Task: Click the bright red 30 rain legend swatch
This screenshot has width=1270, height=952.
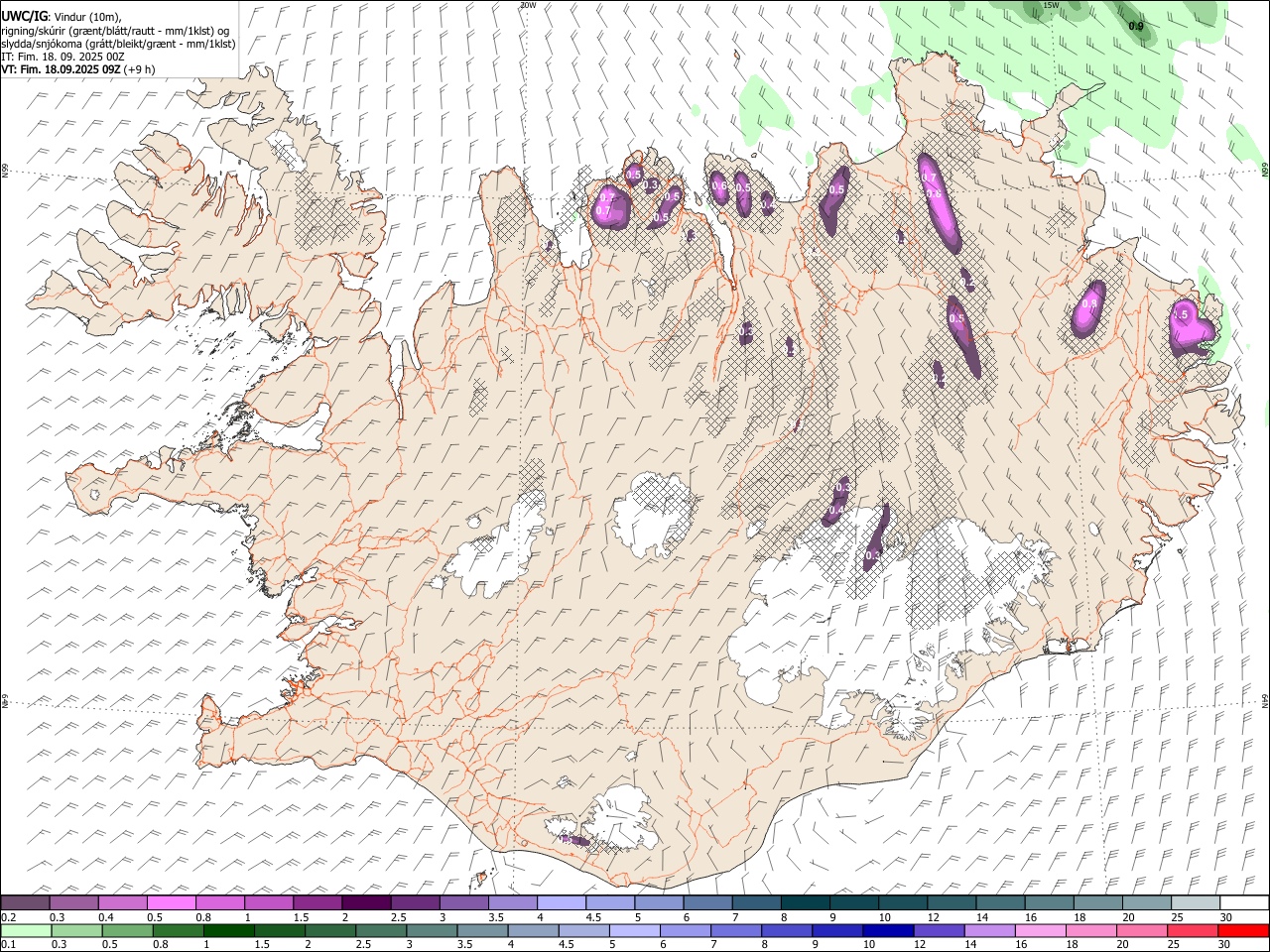Action: coord(1243,931)
